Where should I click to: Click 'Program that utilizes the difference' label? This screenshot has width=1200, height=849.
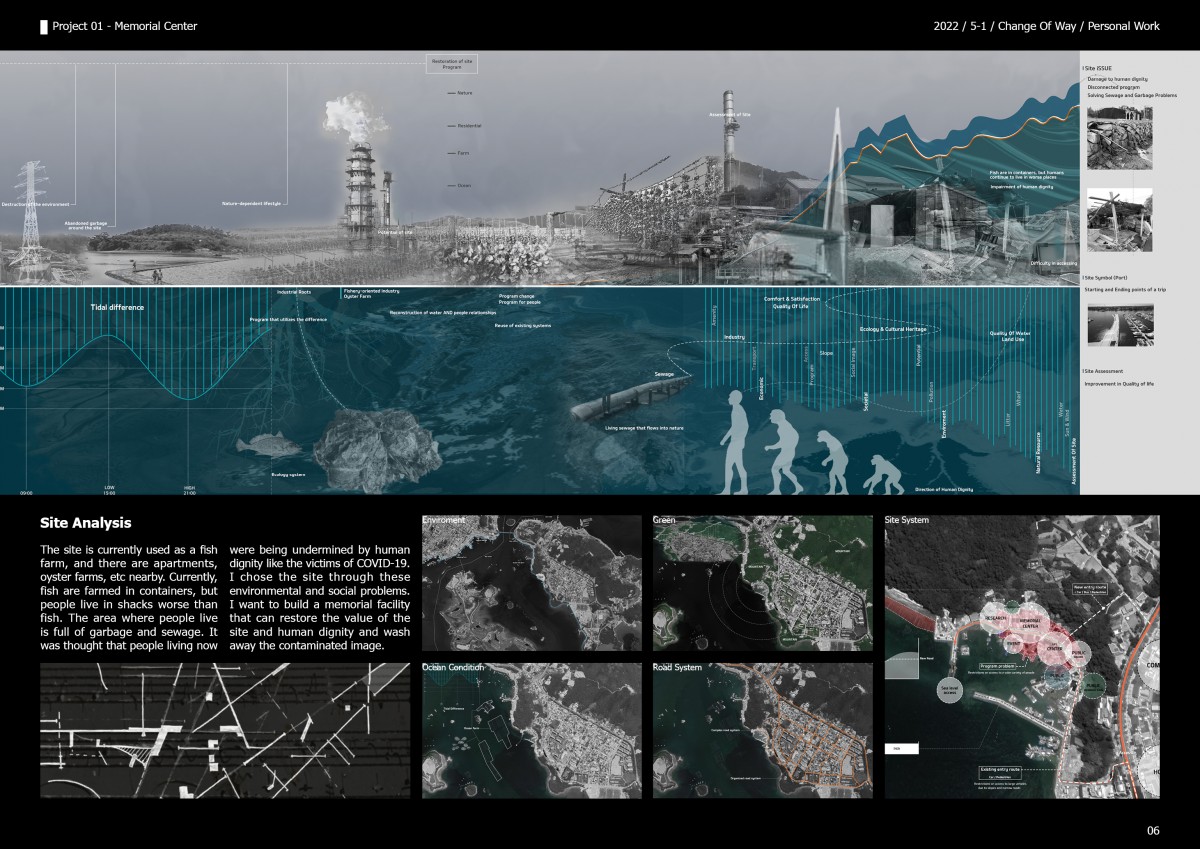[x=288, y=319]
